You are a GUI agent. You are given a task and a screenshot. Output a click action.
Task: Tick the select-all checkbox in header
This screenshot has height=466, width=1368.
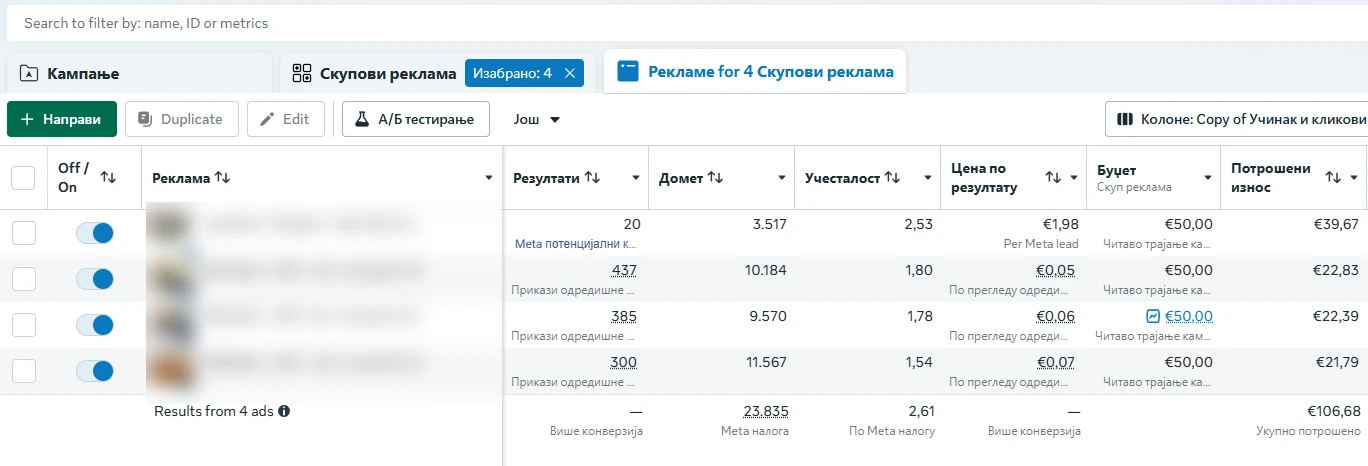(23, 178)
